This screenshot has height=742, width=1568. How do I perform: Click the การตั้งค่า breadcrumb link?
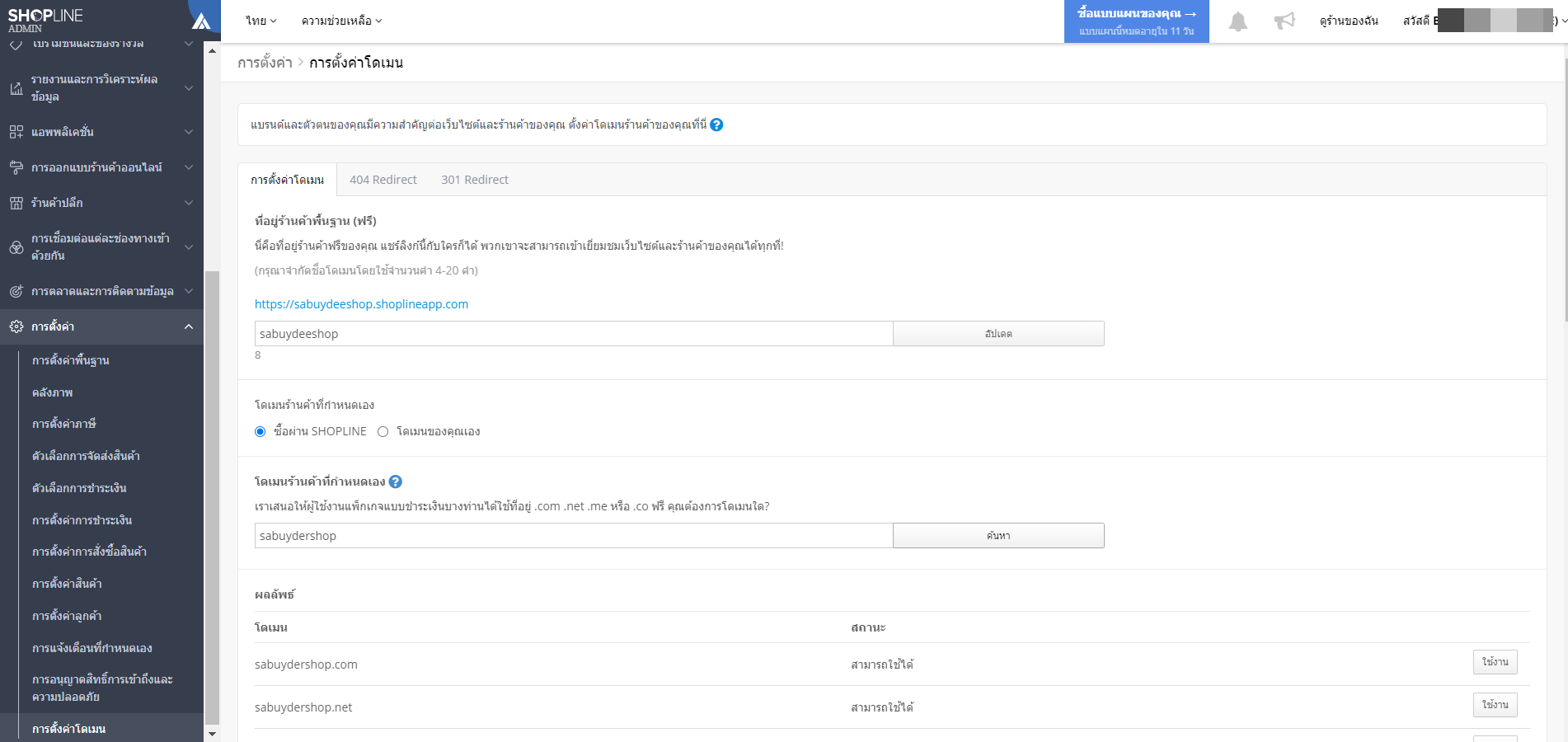pyautogui.click(x=265, y=63)
